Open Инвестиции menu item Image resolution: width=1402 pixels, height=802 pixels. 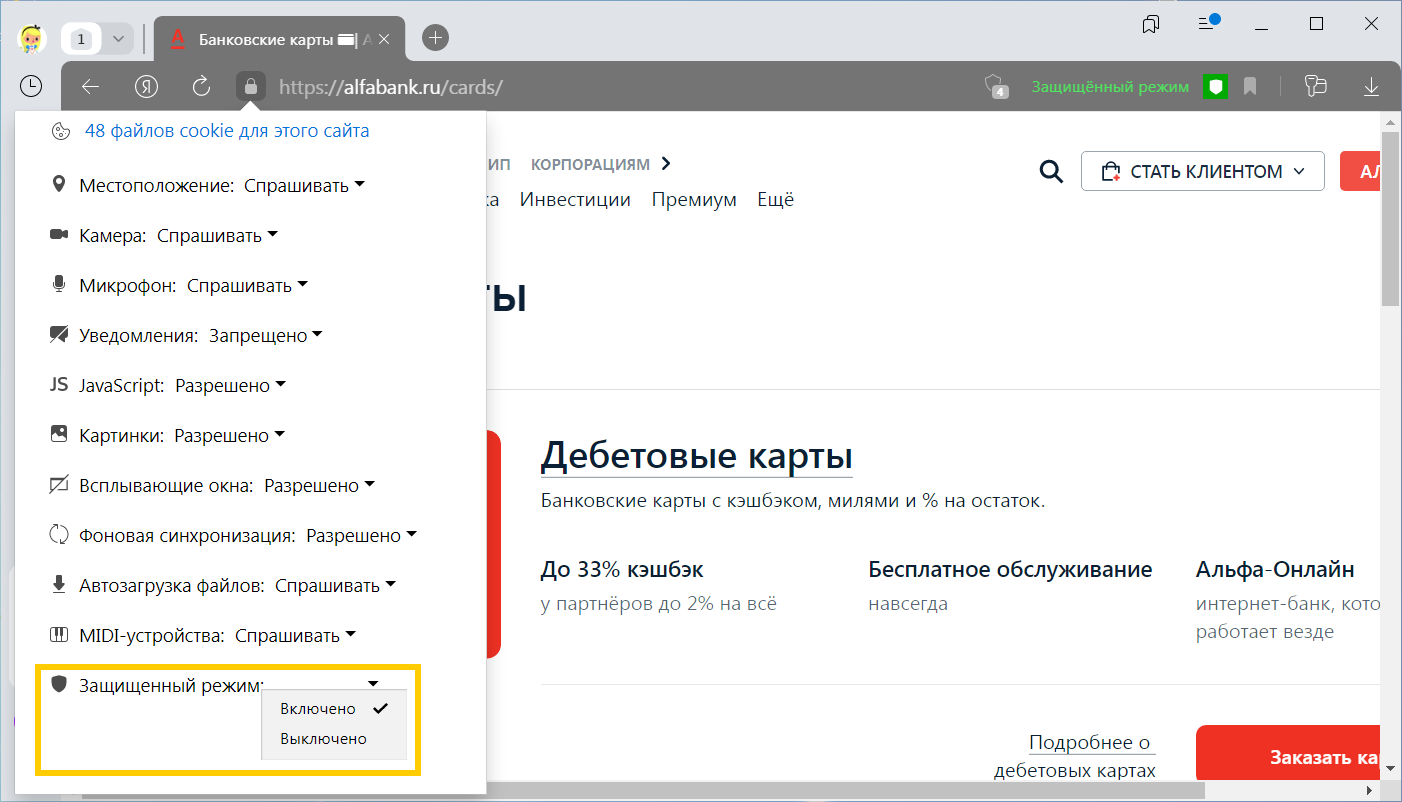point(575,199)
